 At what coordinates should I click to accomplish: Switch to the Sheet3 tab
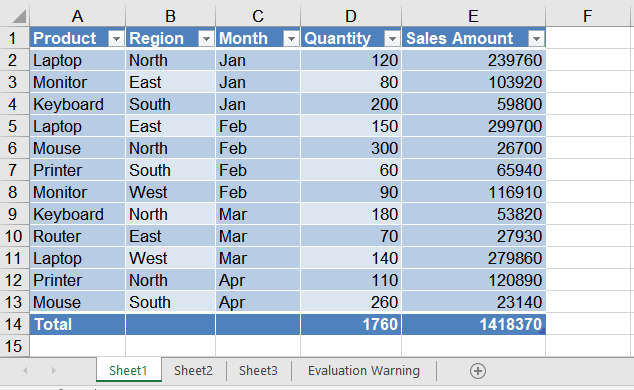tap(258, 370)
